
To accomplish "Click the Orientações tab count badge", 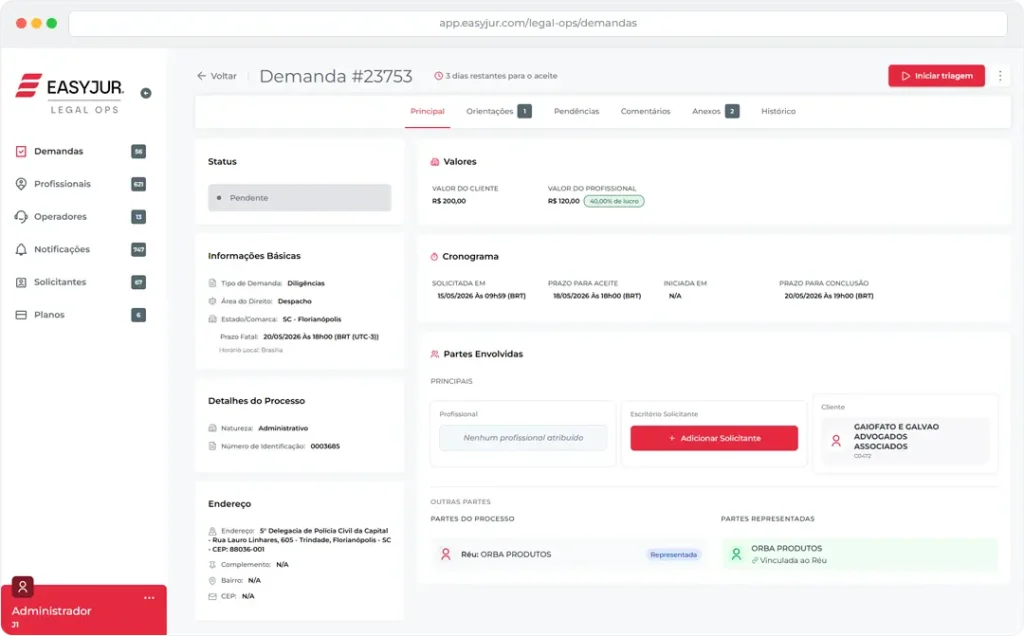I will pyautogui.click(x=524, y=112).
